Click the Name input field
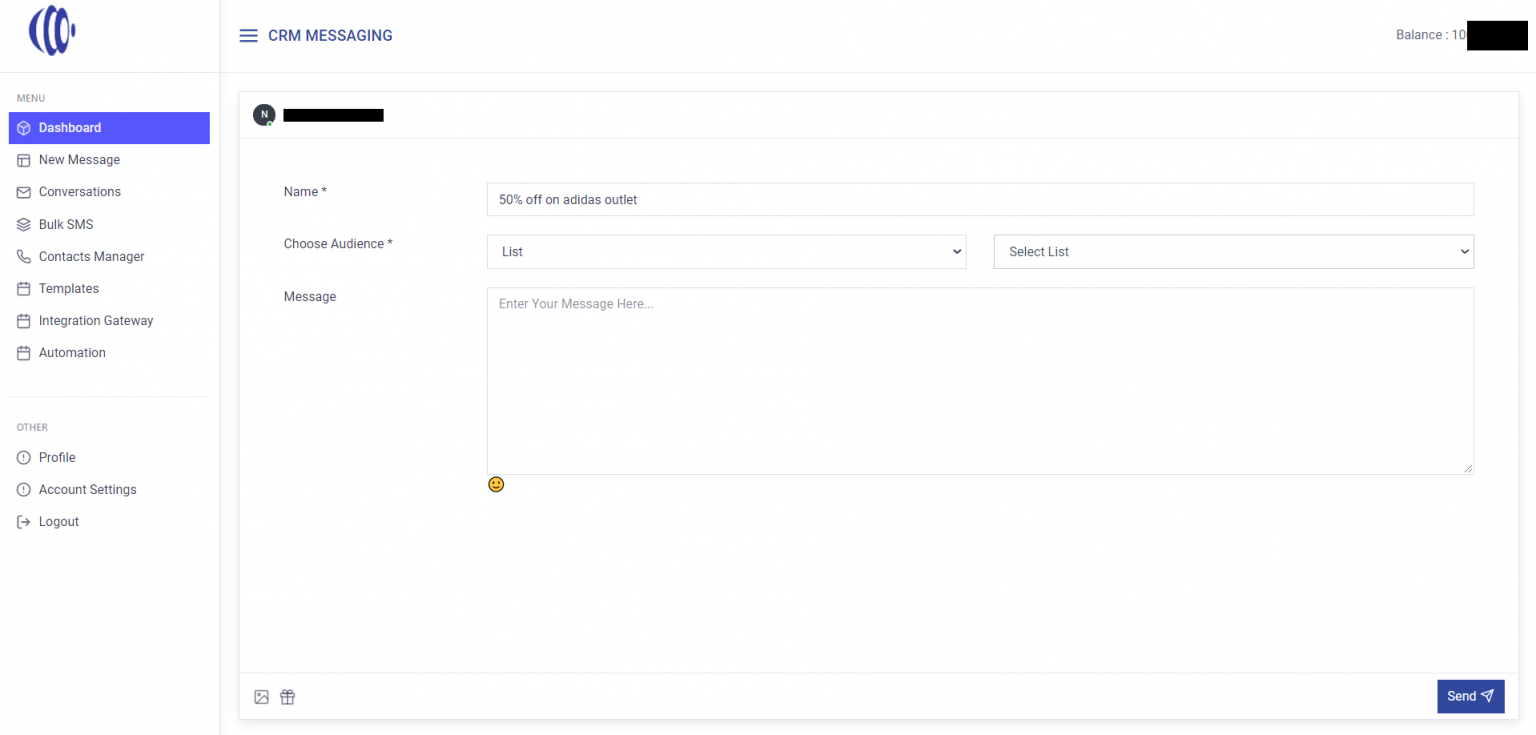 [979, 199]
